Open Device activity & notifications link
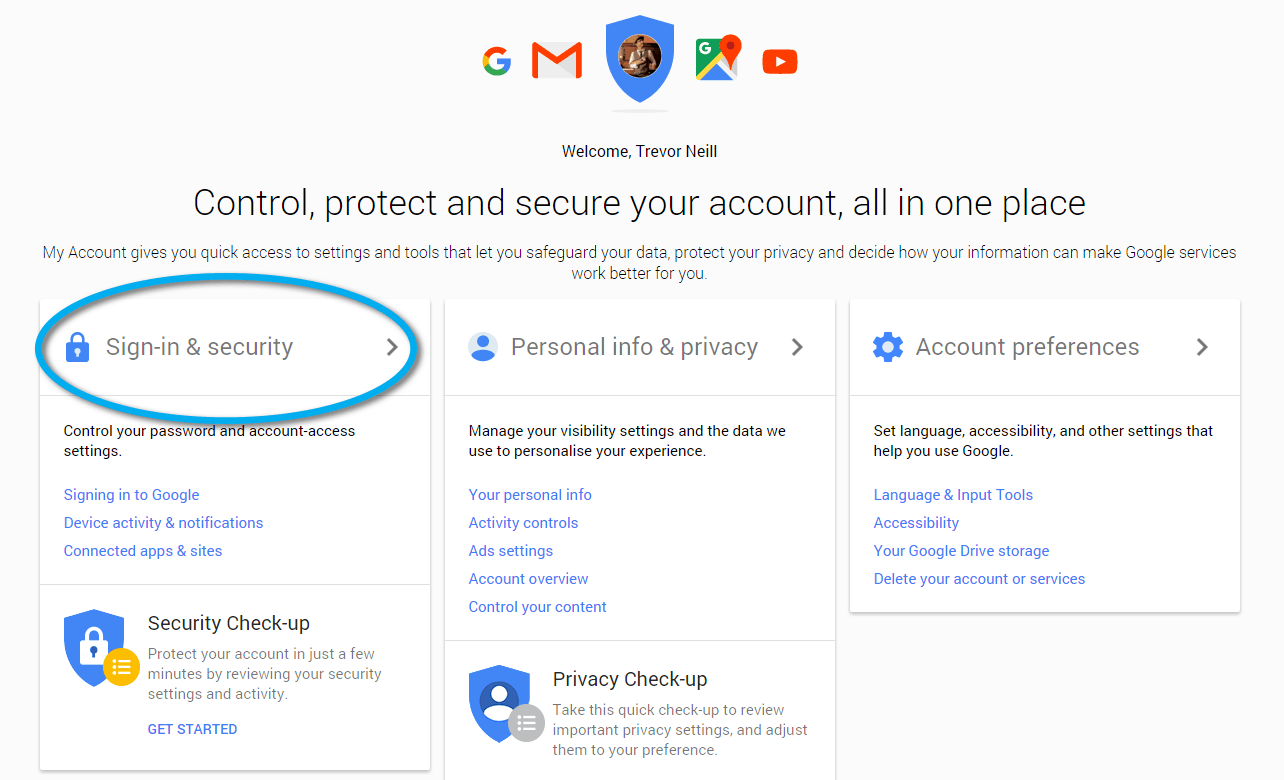 [164, 523]
